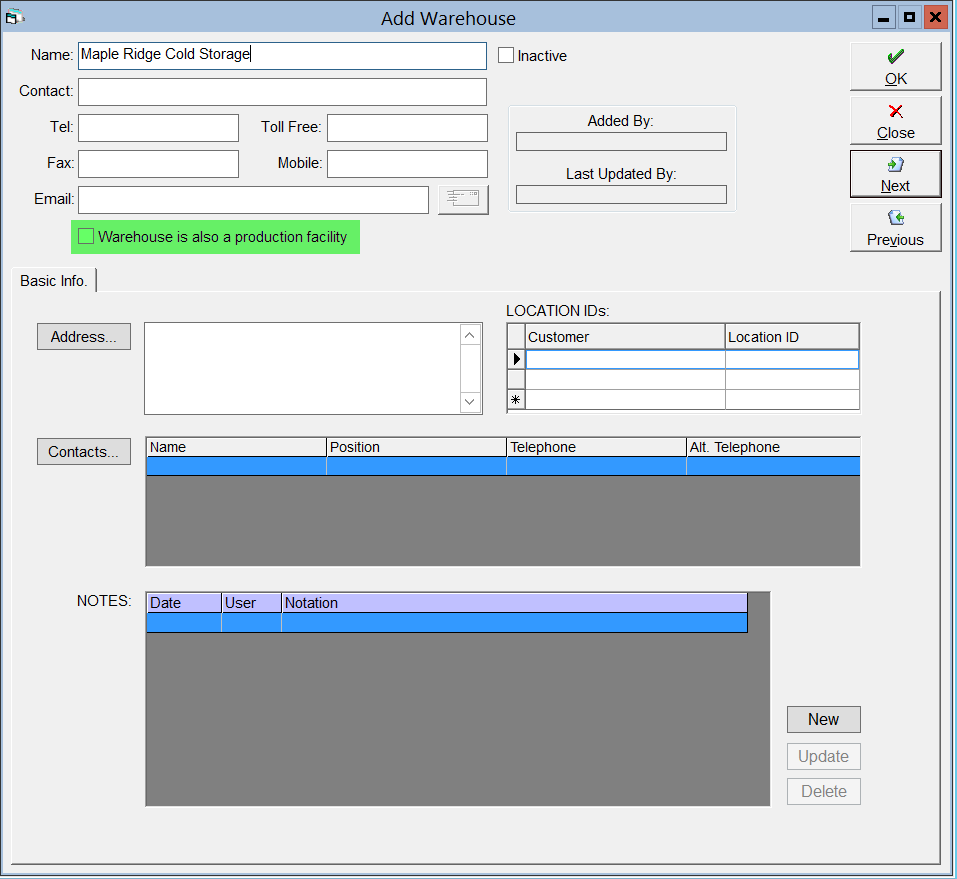Click the Customer column header in Location IDs
The height and width of the screenshot is (879, 957).
coord(625,337)
